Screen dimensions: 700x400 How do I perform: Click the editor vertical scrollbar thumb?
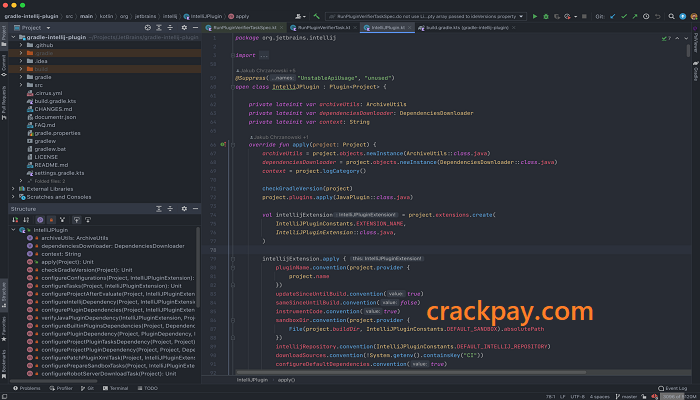tap(688, 50)
